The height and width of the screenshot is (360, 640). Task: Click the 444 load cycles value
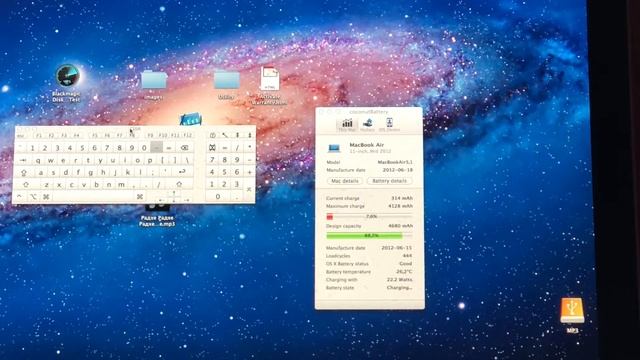tap(407, 256)
